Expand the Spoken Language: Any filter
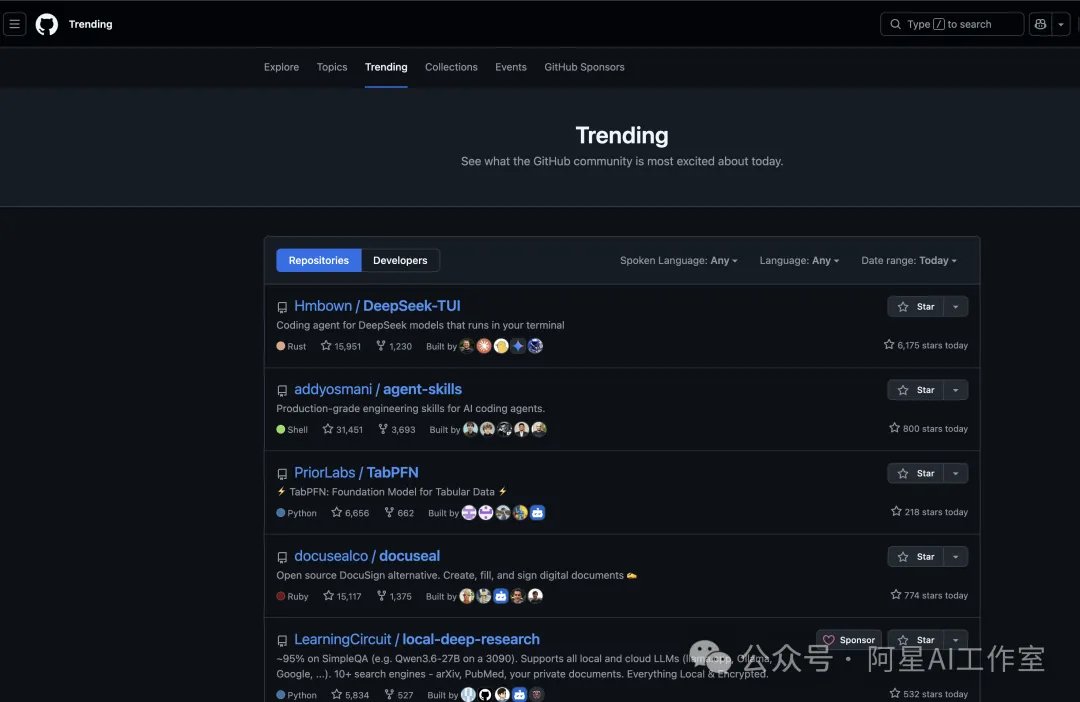This screenshot has width=1080, height=702. [x=678, y=260]
